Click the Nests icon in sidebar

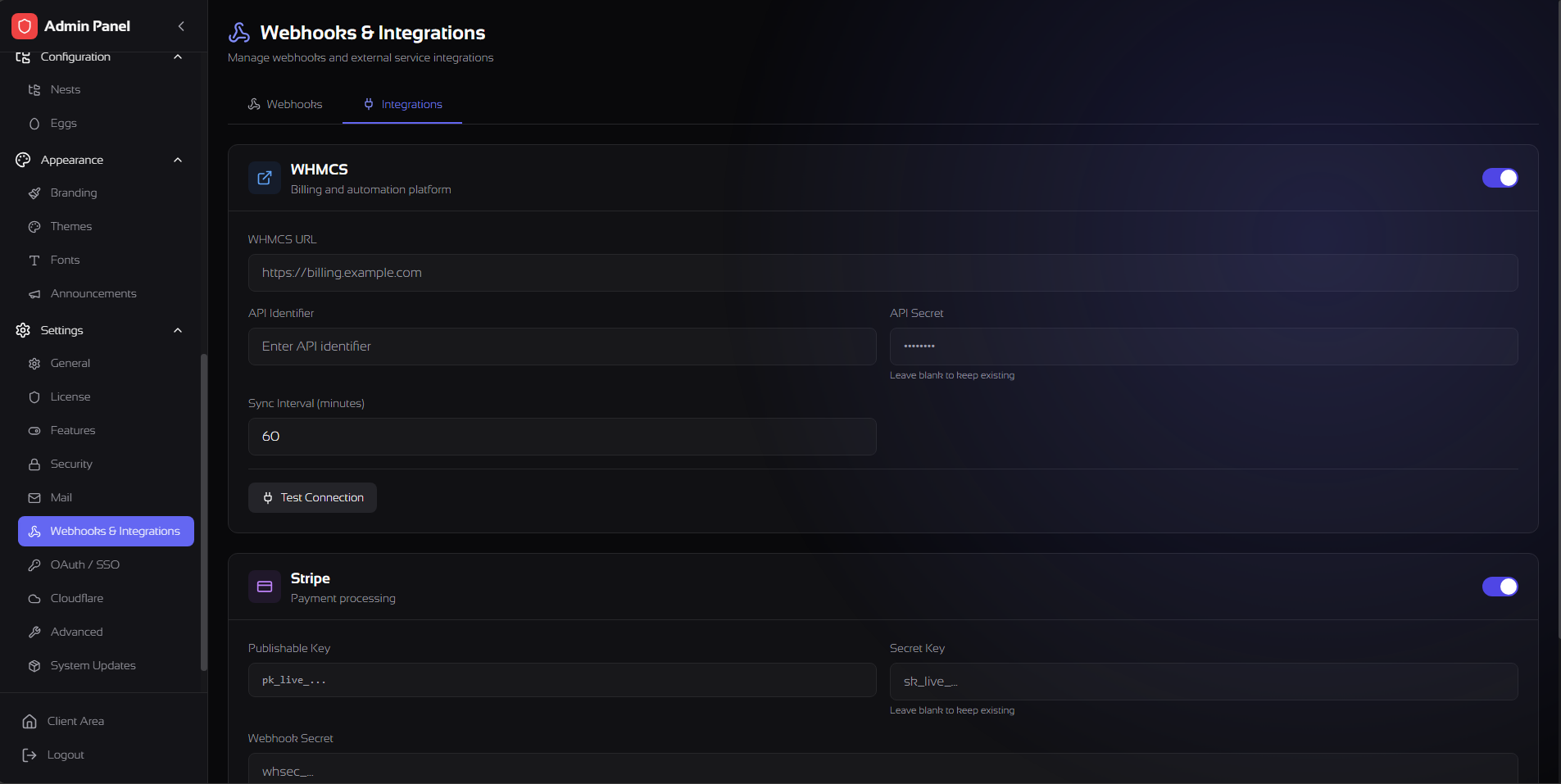point(34,90)
